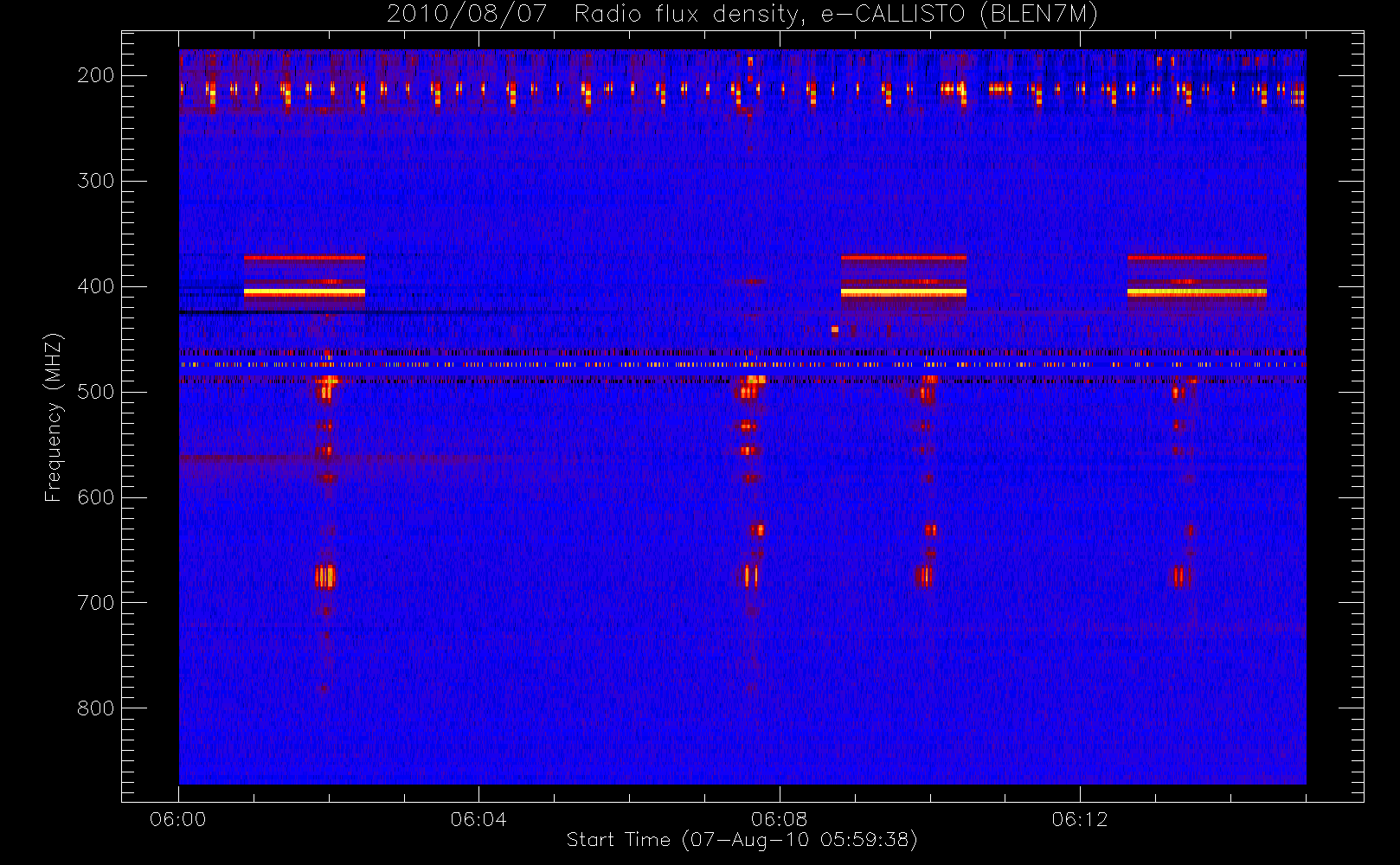Click the 06:04 time tick label
The image size is (1400, 865).
coord(478,819)
